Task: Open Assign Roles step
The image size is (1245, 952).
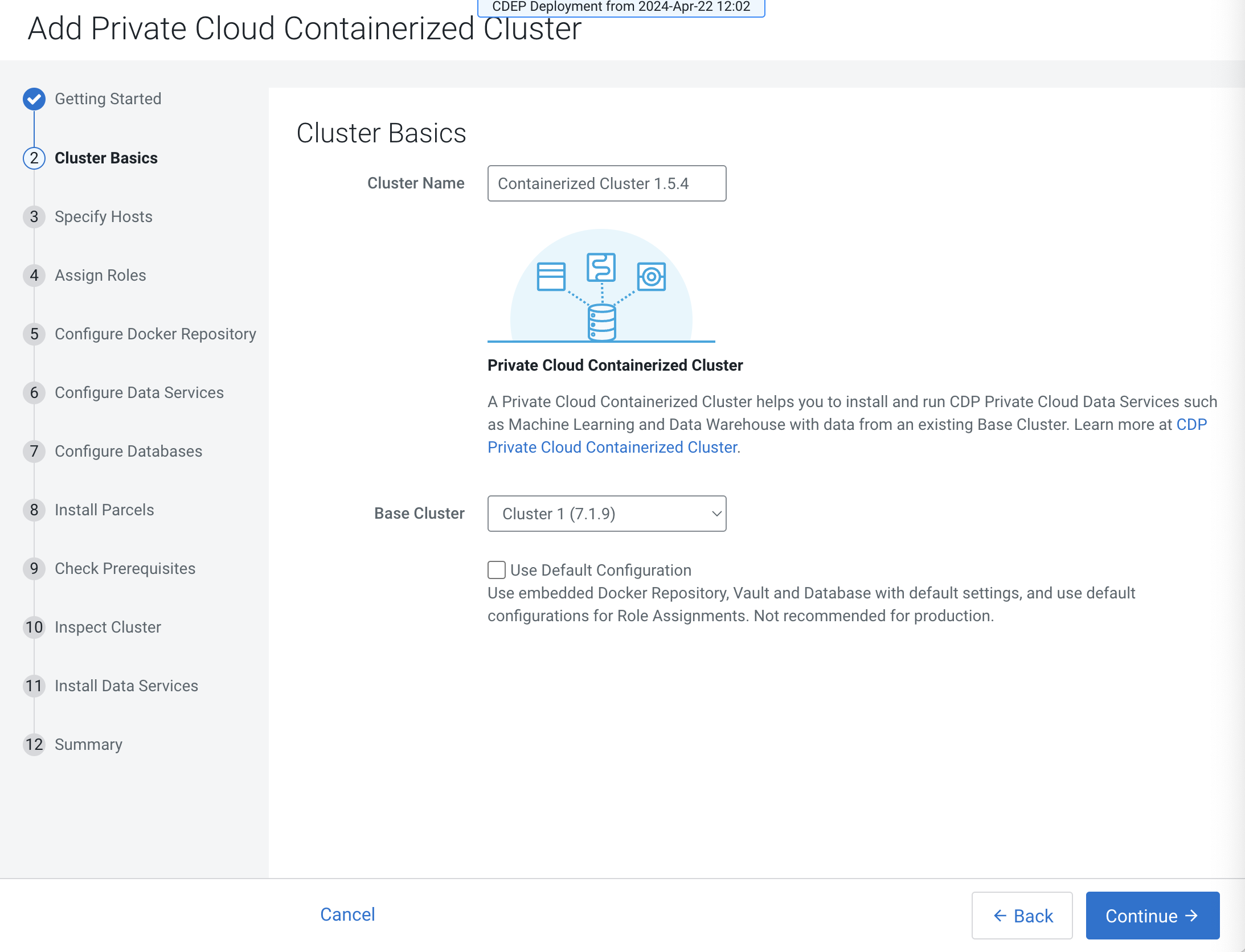Action: coord(100,275)
